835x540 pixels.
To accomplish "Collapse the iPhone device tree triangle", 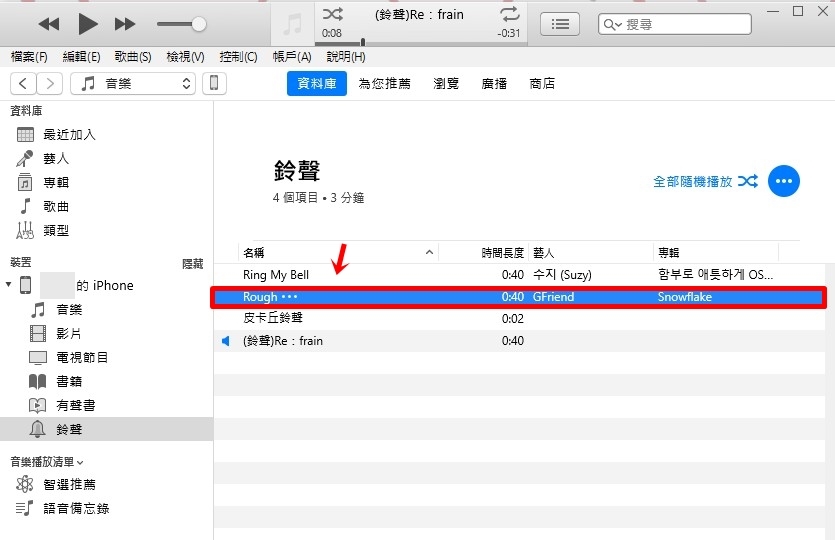I will coord(9,284).
